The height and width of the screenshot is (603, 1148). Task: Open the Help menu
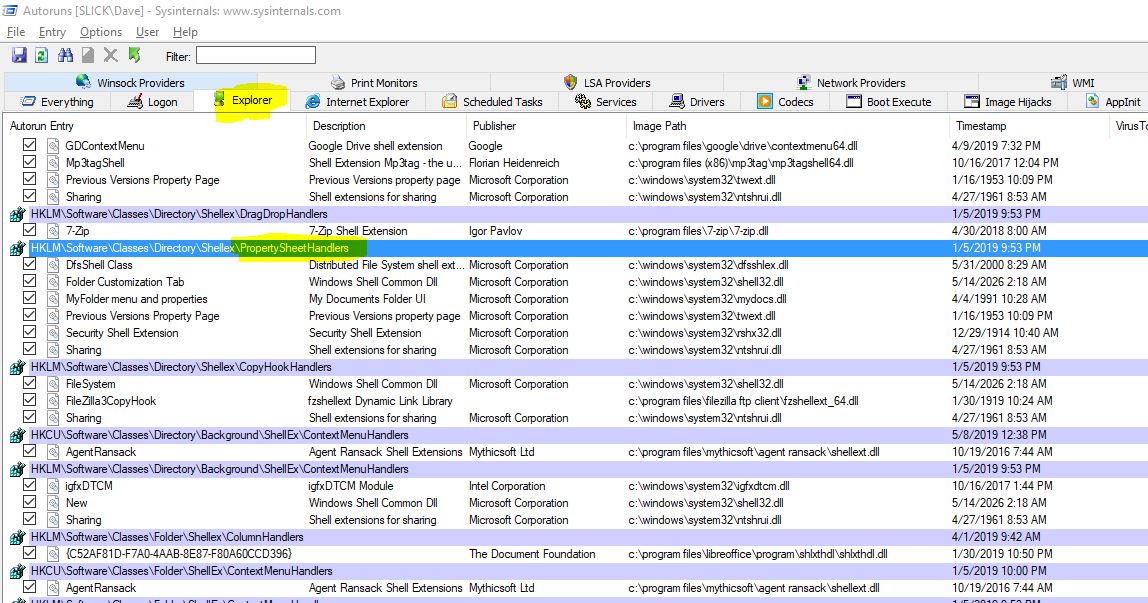click(185, 32)
